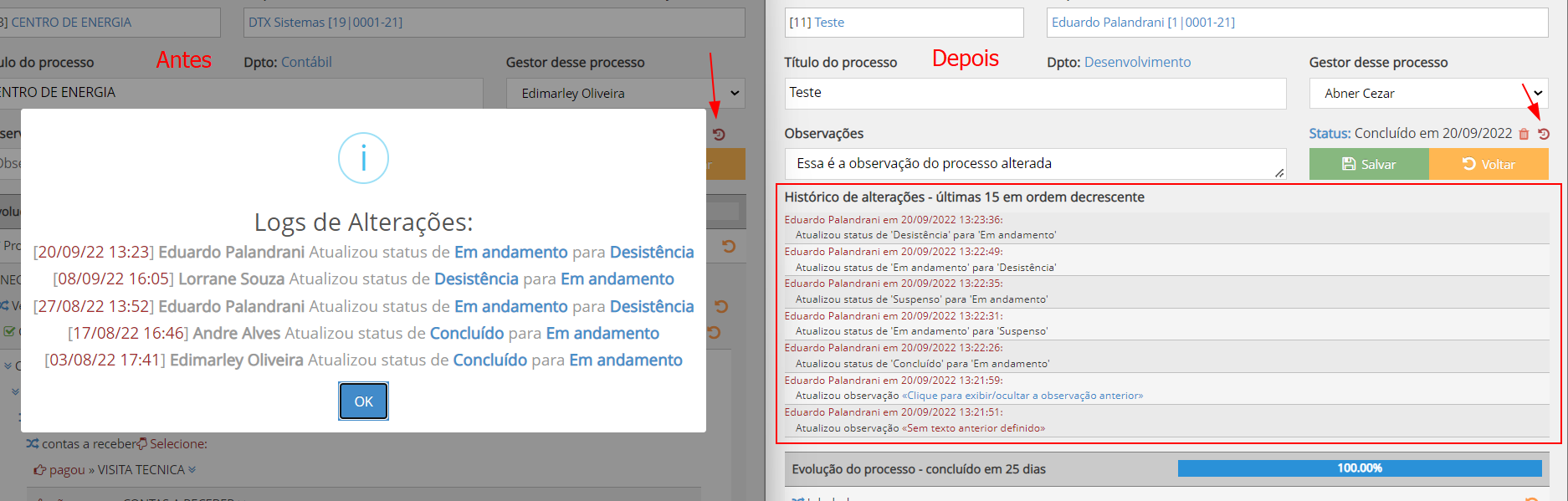
Task: Click history log icon right of Antes dialog
Action: pyautogui.click(x=719, y=135)
